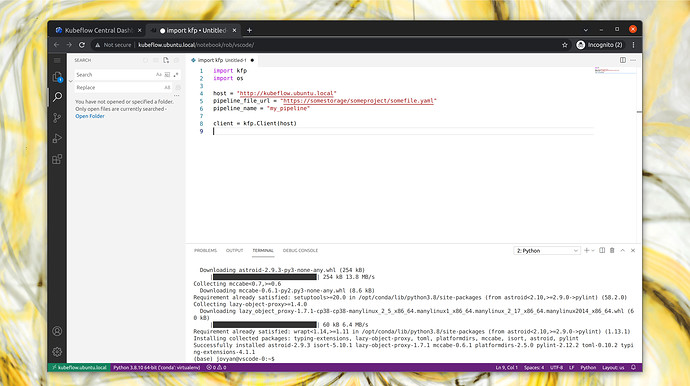Click Ln 9, Col 1 in status bar
Screen dimensions: 690x386
[x=506, y=368]
